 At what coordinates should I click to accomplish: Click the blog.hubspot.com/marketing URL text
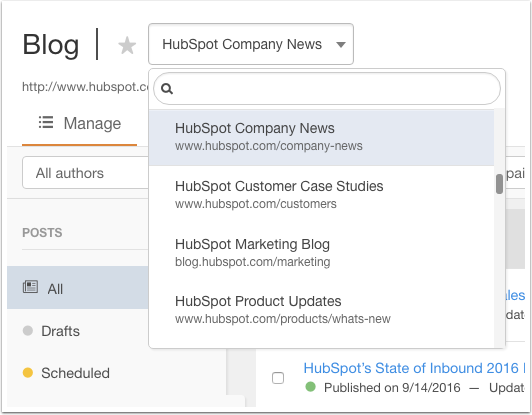pos(253,262)
